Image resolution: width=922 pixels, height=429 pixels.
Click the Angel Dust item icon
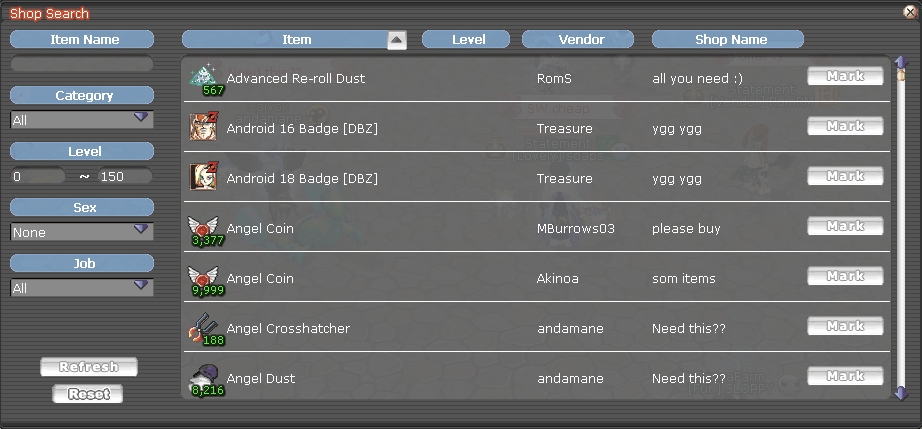point(205,378)
